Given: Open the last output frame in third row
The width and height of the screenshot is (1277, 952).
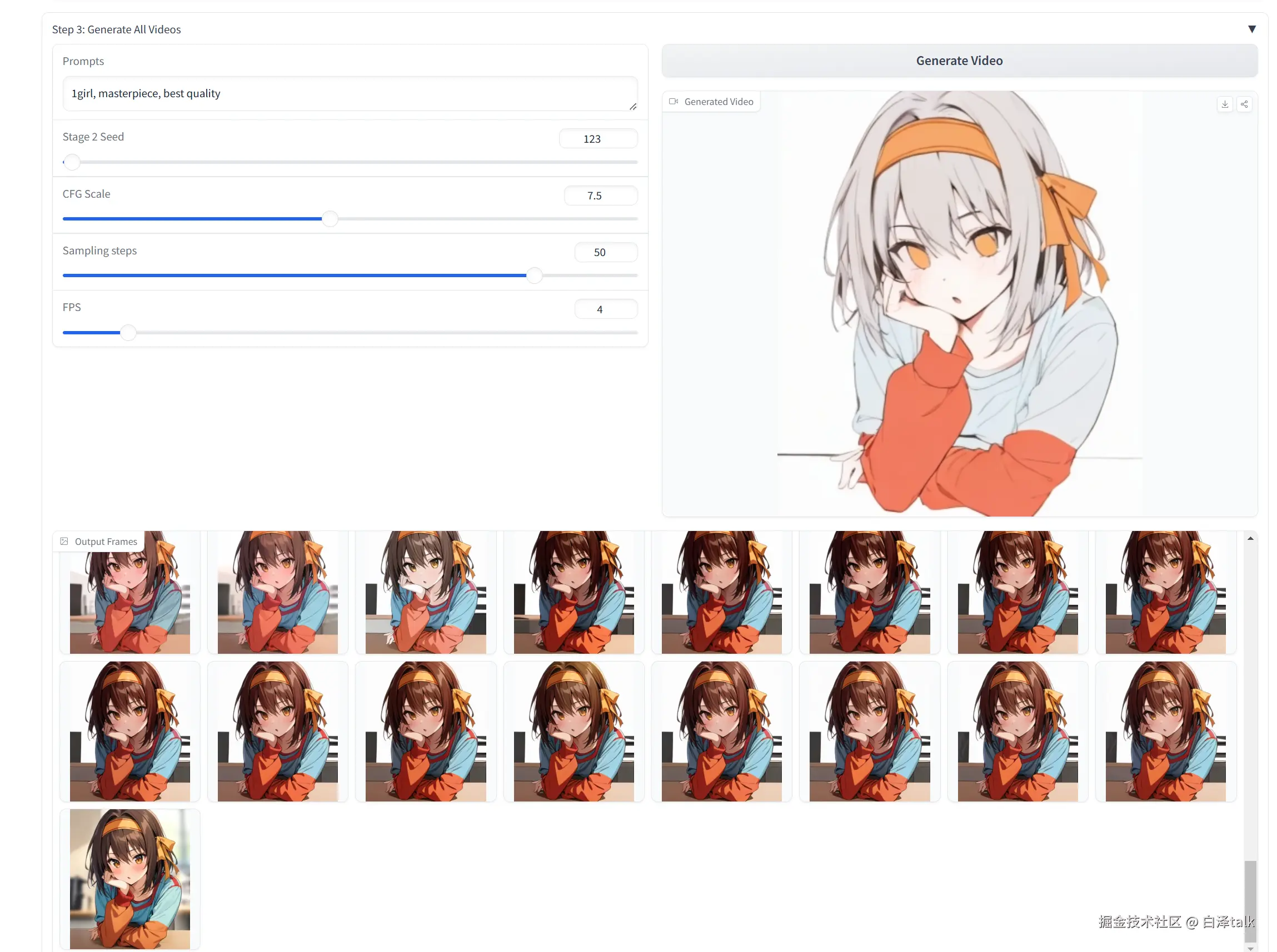Looking at the screenshot, I should click(x=129, y=878).
